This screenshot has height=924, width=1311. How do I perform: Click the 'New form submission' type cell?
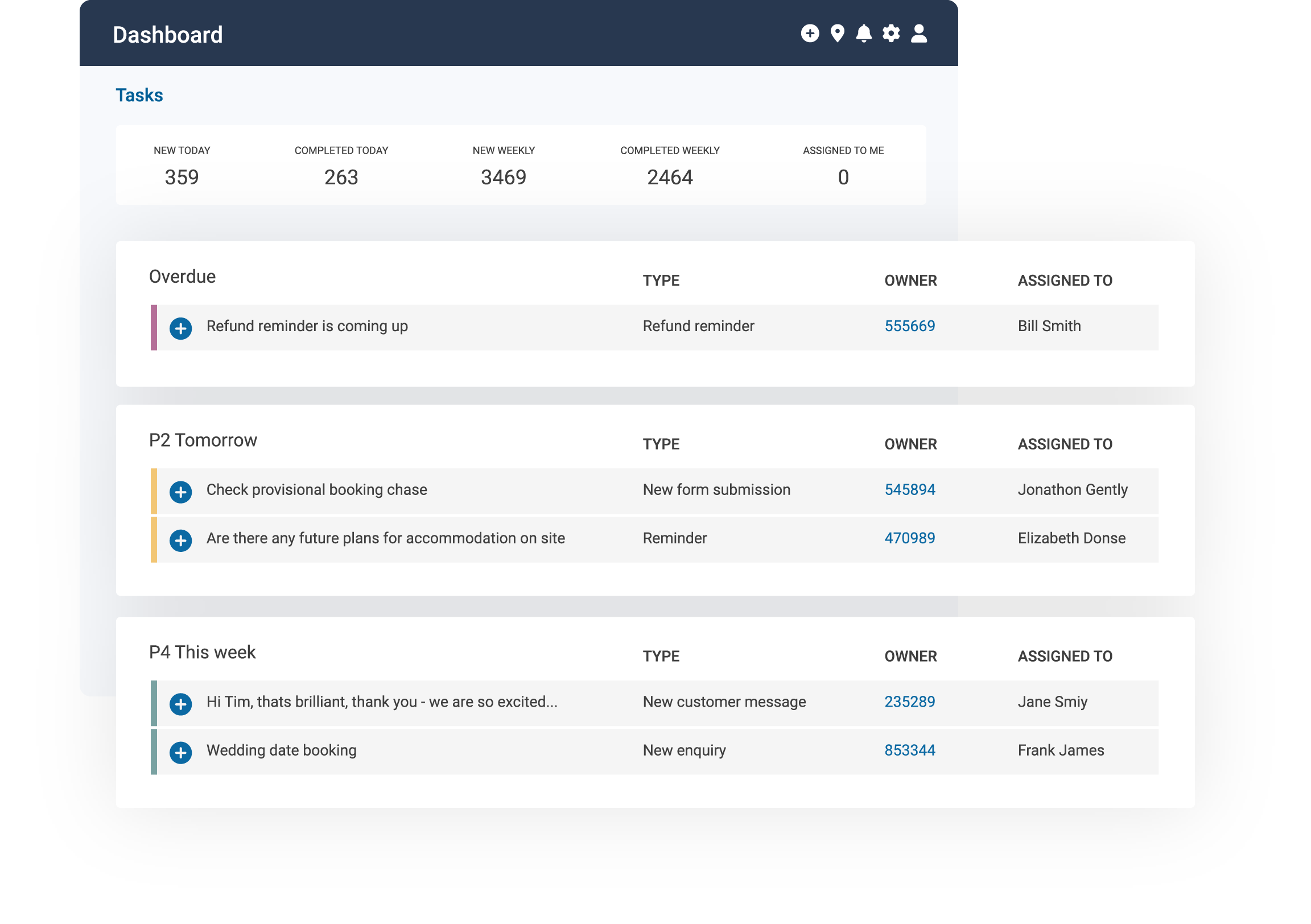click(x=716, y=490)
